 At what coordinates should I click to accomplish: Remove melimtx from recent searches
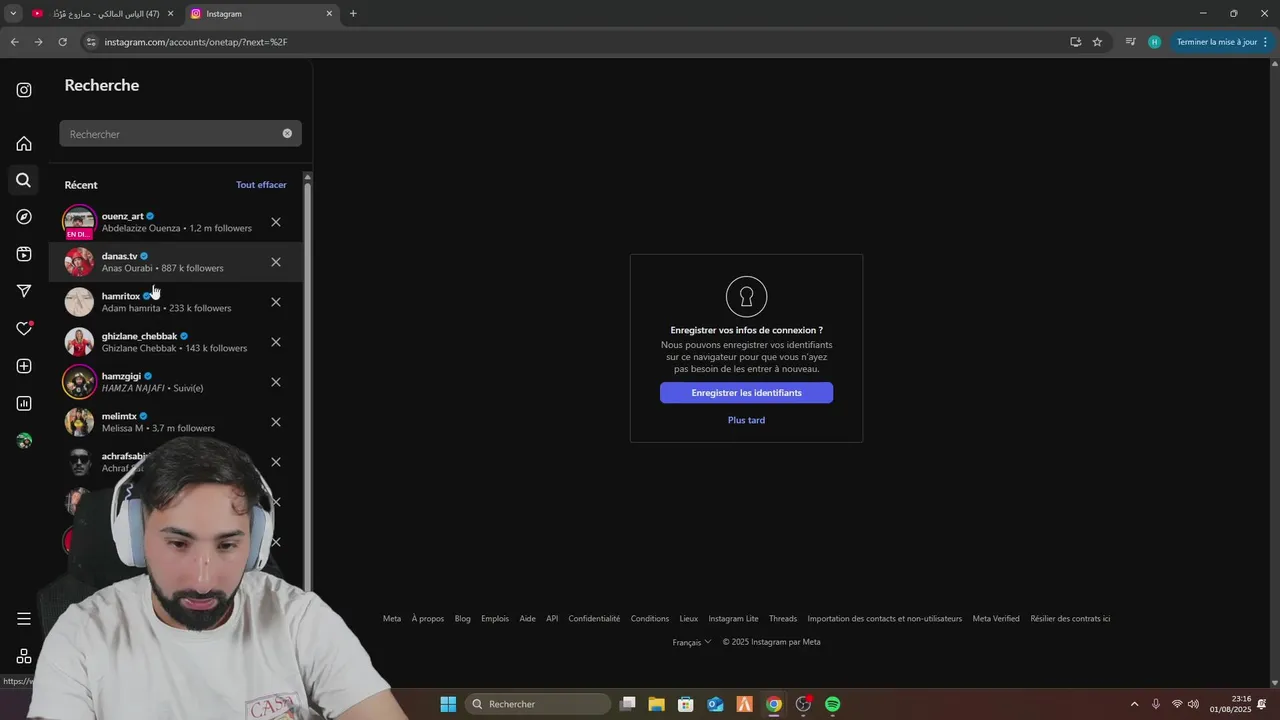pos(276,422)
